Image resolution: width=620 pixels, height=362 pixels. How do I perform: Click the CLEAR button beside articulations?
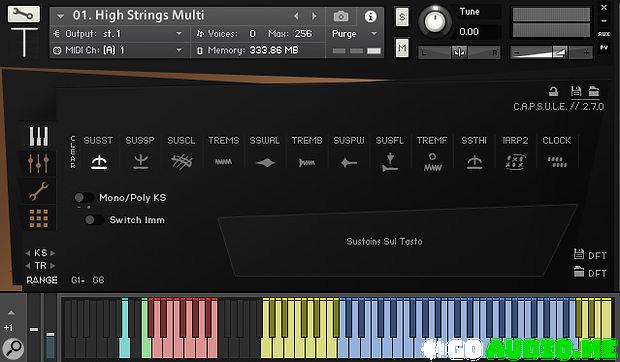click(72, 152)
